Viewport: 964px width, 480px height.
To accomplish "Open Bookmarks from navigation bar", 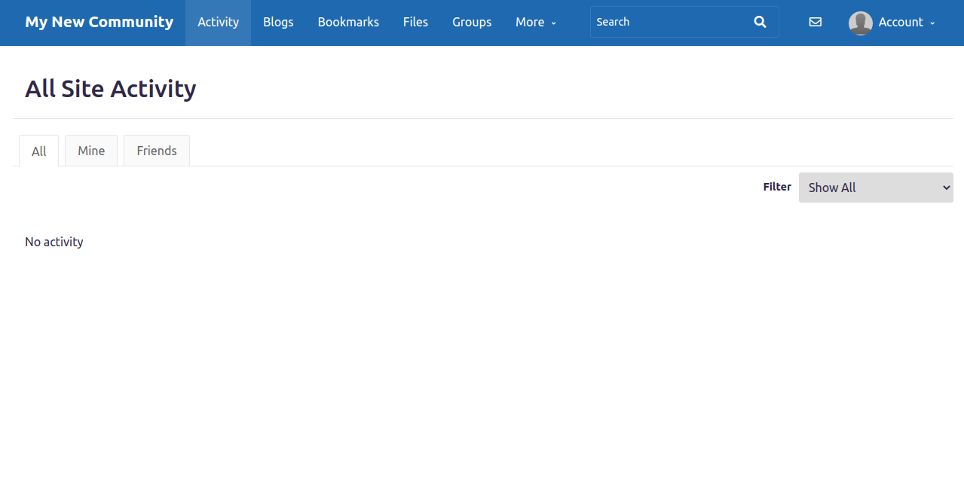I will coord(348,22).
